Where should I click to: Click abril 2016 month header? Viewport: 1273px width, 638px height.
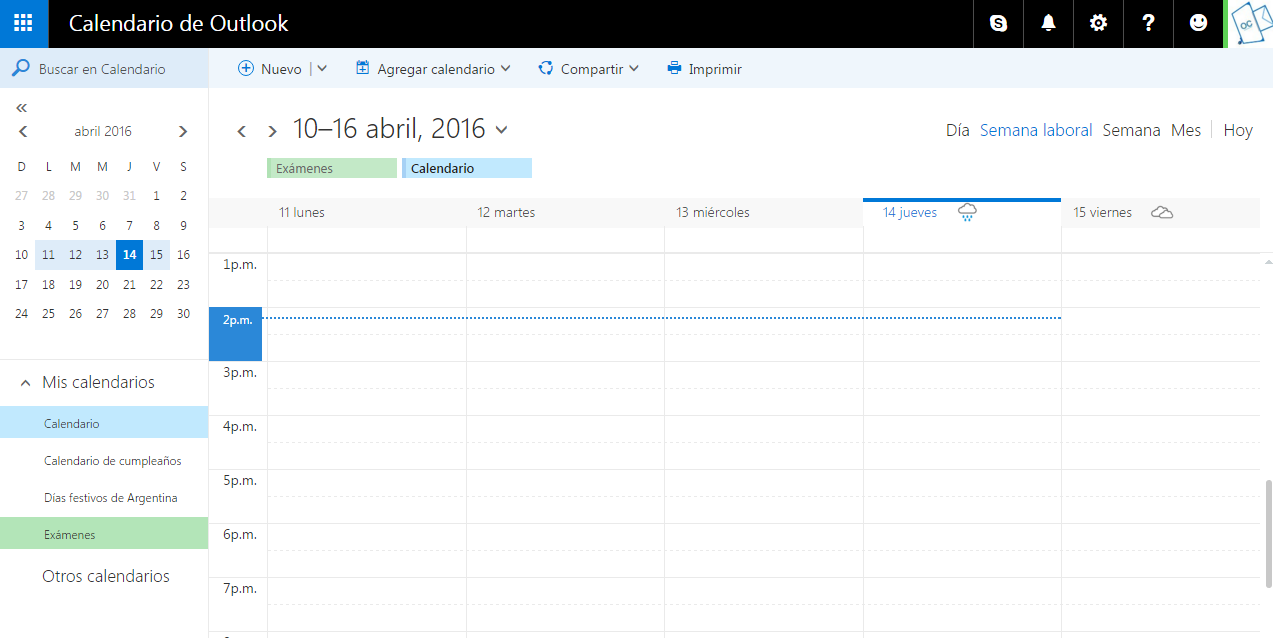coord(103,131)
